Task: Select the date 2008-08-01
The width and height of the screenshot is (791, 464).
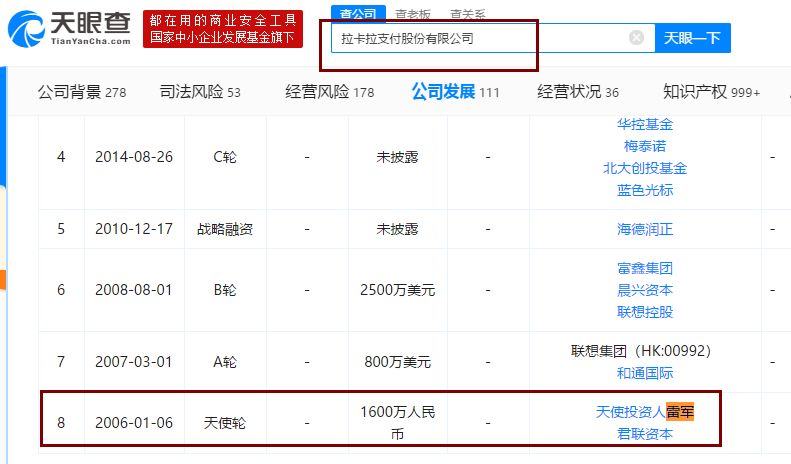Action: (134, 290)
